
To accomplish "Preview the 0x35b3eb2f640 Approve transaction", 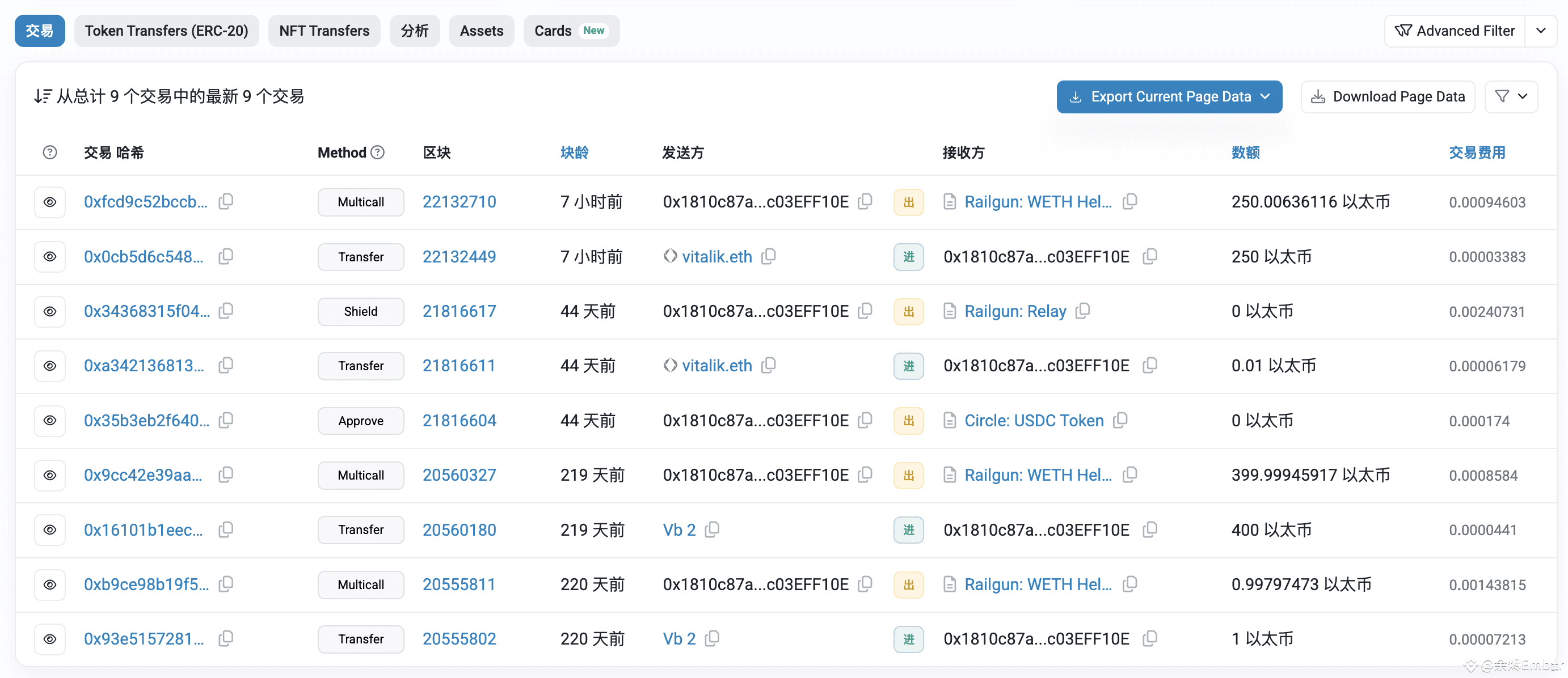I will 50,420.
